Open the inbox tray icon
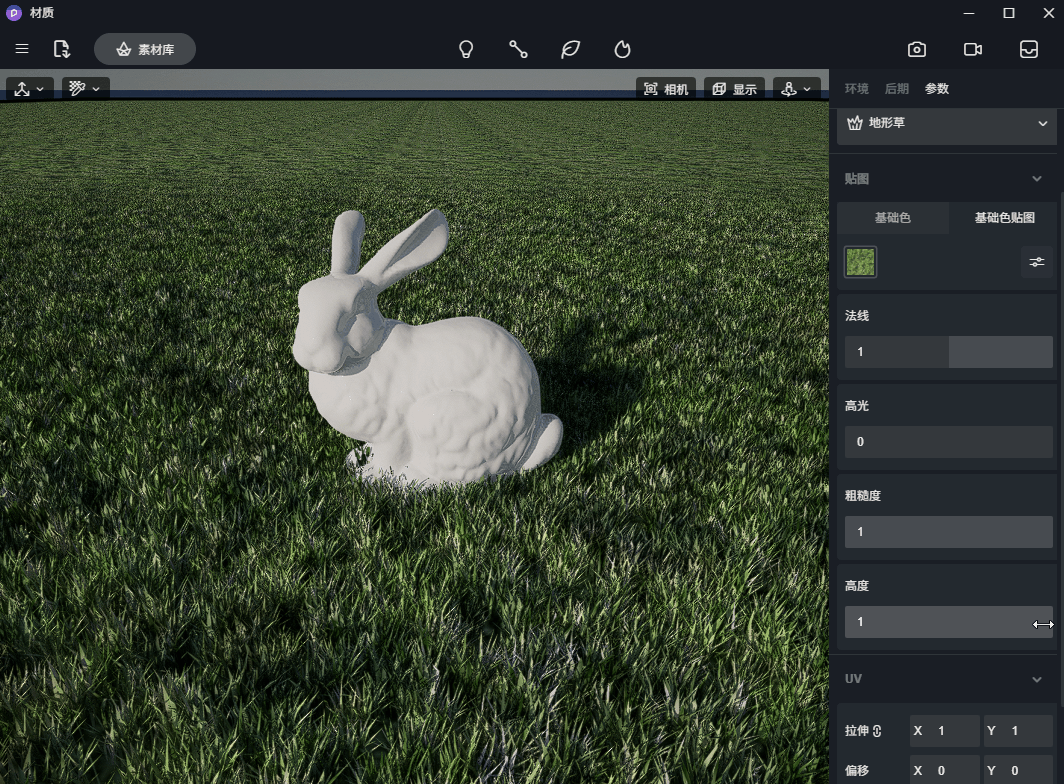 tap(1028, 49)
